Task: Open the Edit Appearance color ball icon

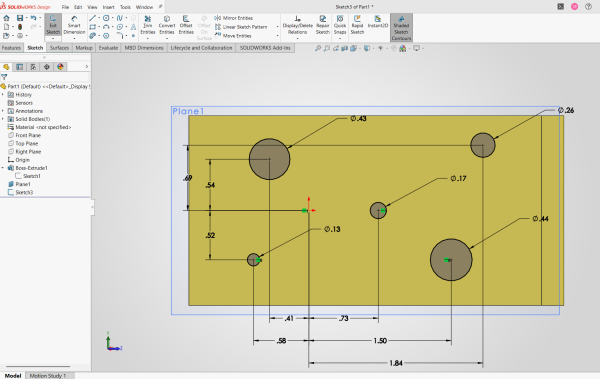Action: pos(403,48)
